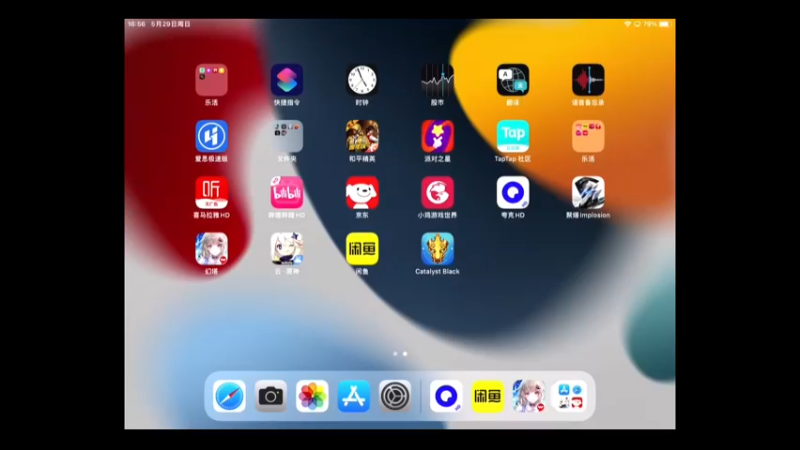This screenshot has height=450, width=800.
Task: Open App Library in the dock
Action: [570, 396]
